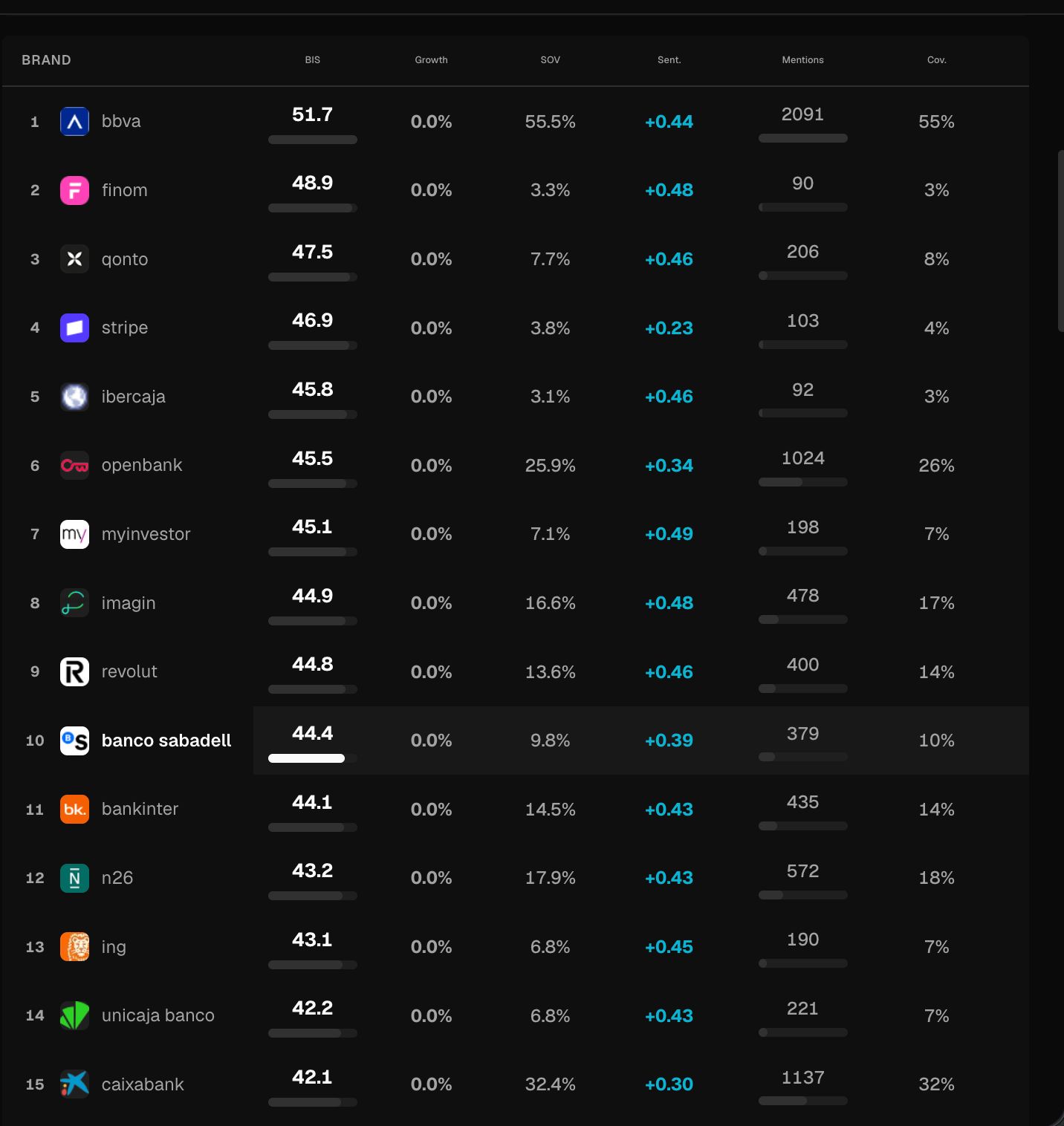Click the Qonto logo icon
The image size is (1064, 1126).
(x=74, y=259)
